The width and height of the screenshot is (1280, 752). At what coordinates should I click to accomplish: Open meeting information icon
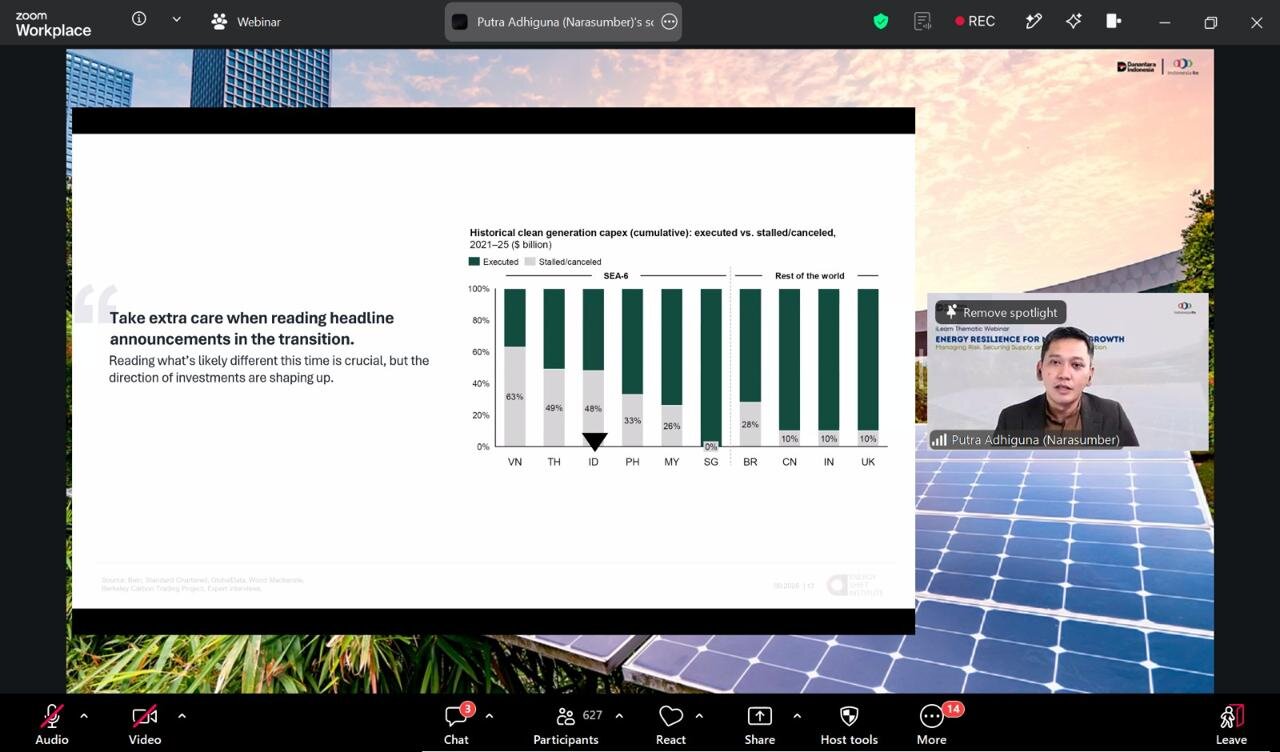[139, 19]
